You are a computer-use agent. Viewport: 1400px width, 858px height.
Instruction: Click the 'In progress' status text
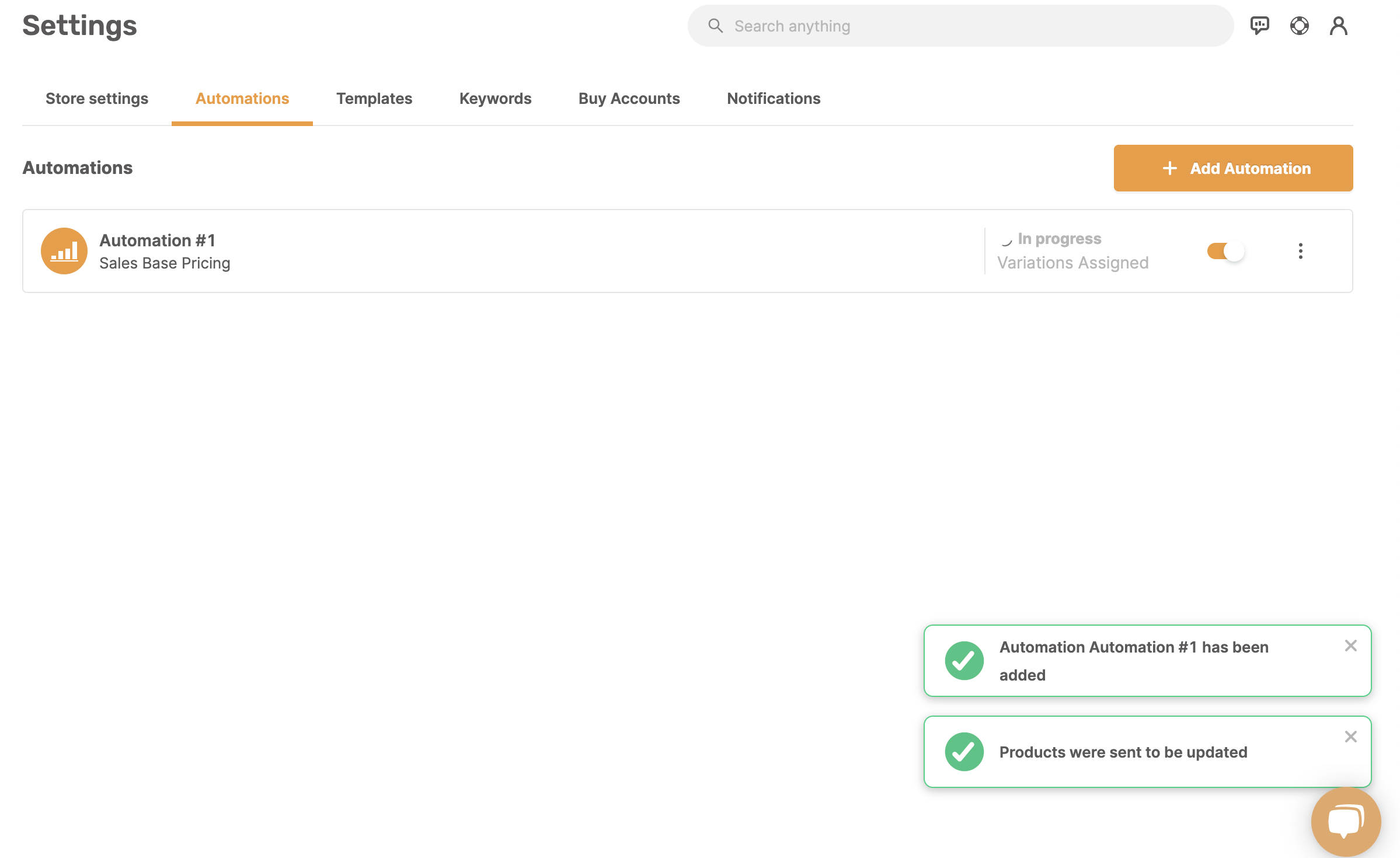click(x=1060, y=239)
